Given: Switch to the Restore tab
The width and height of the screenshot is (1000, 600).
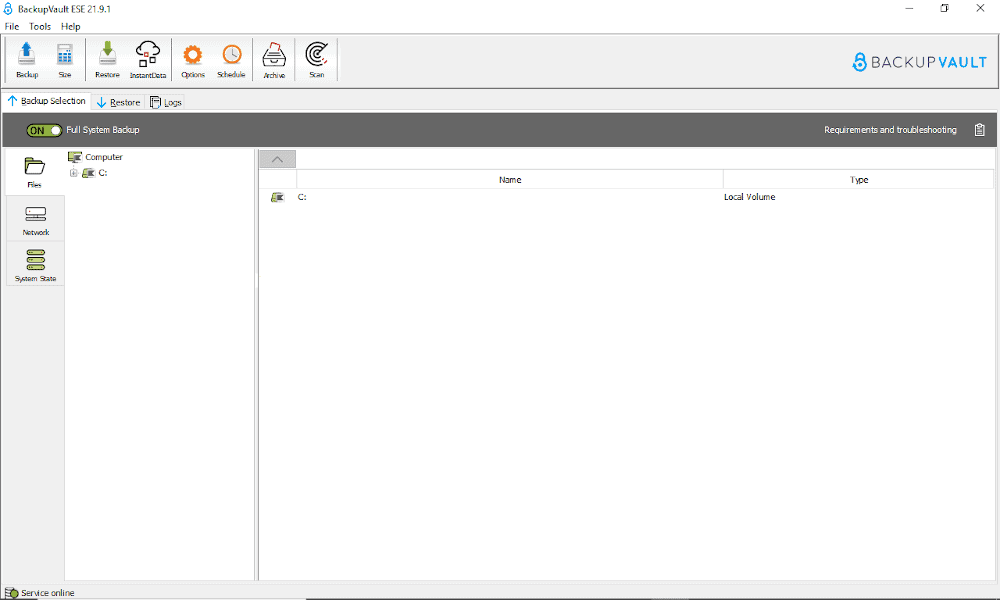Looking at the screenshot, I should coord(119,102).
